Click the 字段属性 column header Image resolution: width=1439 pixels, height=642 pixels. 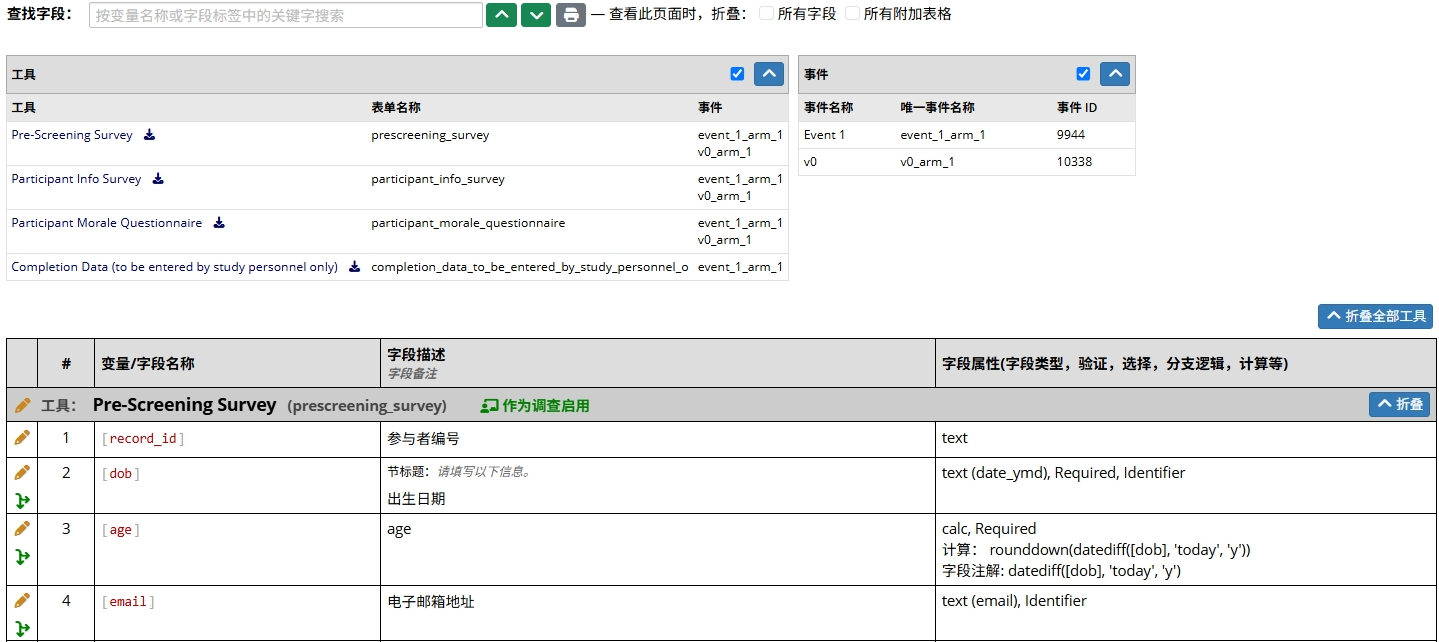[1115, 364]
